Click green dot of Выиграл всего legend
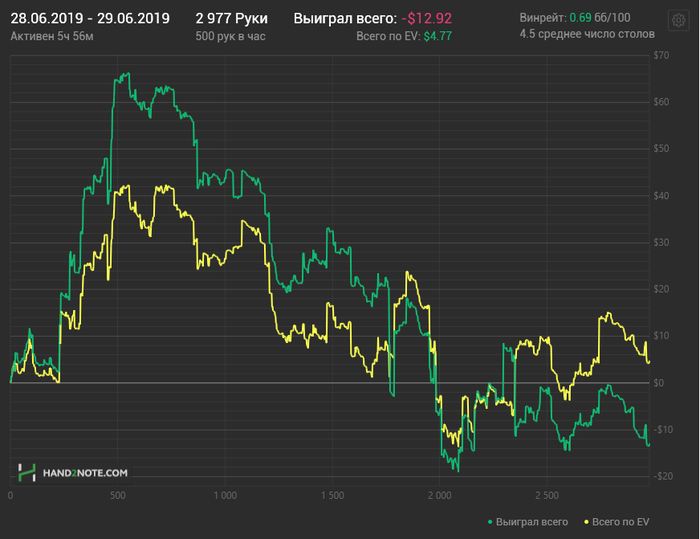 click(x=489, y=522)
